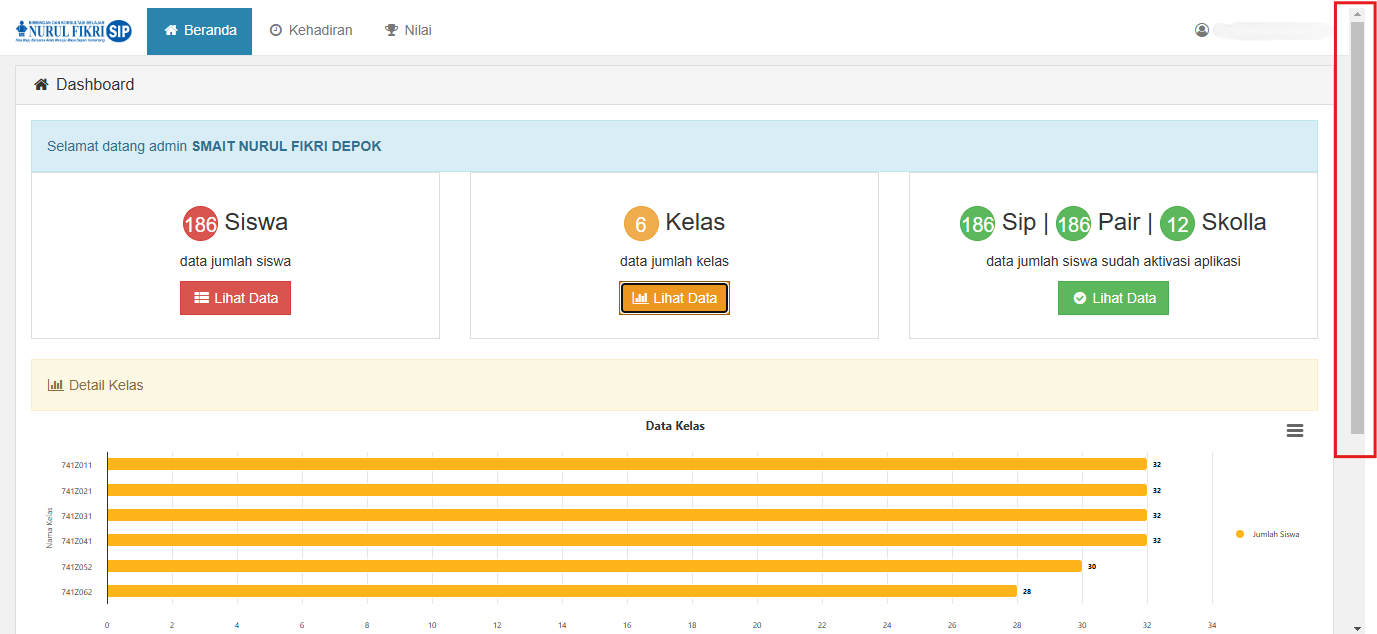The image size is (1377, 634).
Task: Click the green 12 Skolla badge
Action: click(x=1177, y=224)
